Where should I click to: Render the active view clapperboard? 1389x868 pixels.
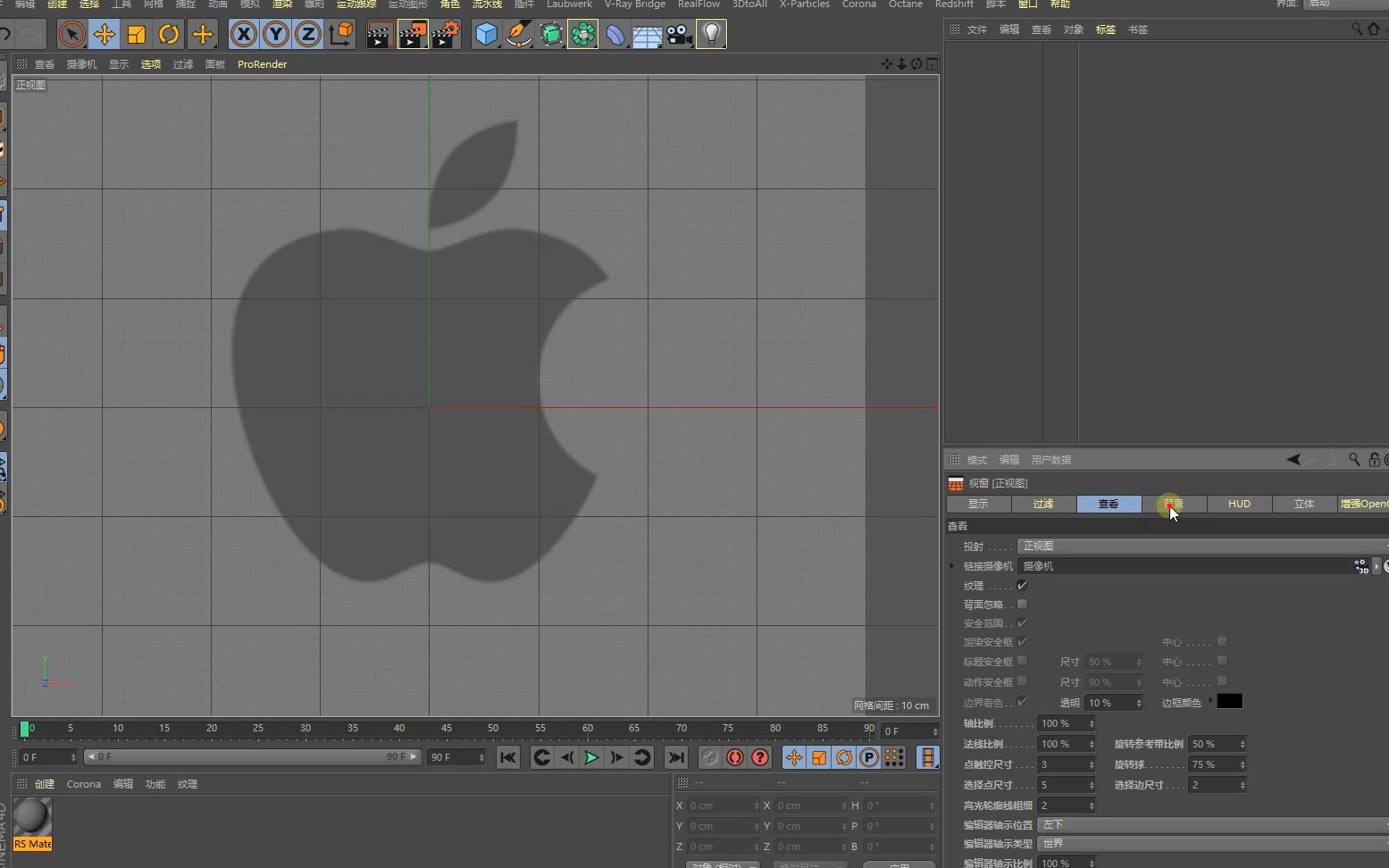click(380, 35)
